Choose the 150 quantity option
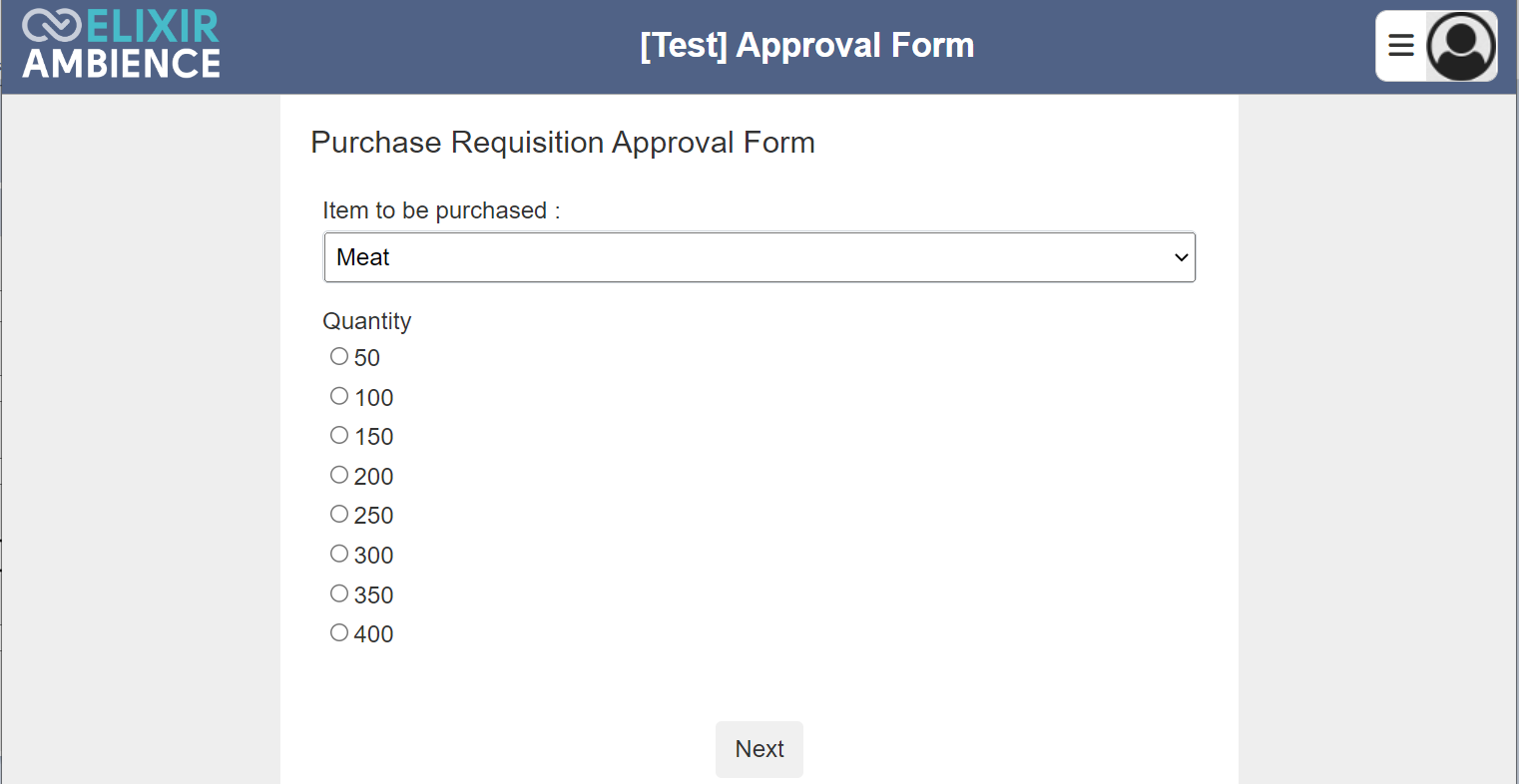 click(339, 435)
